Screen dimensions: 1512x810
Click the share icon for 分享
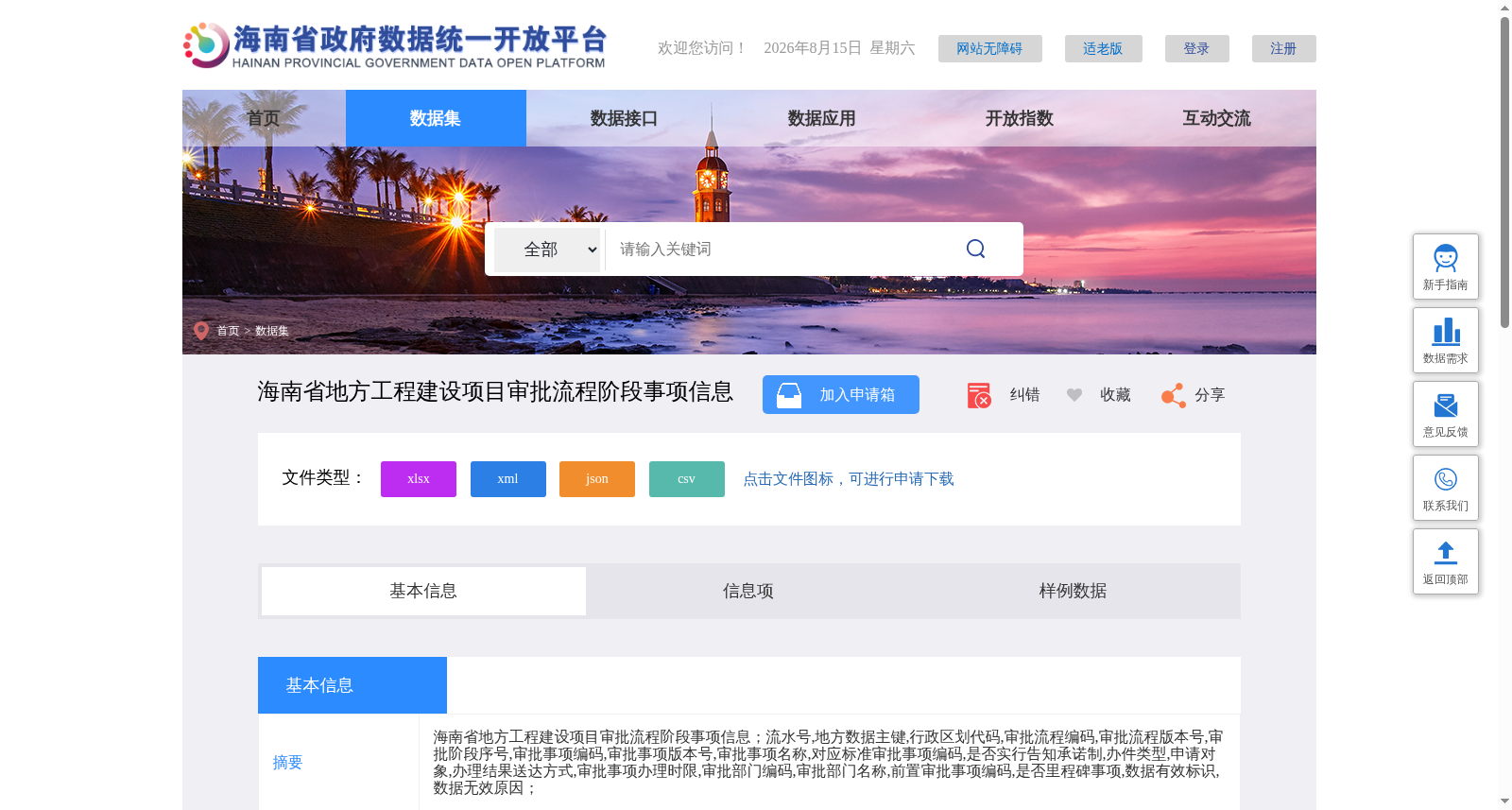point(1174,395)
